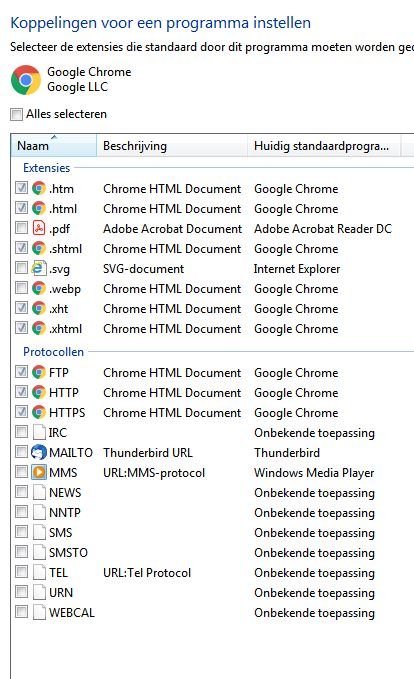Viewport: 414px width, 679px height.
Task: Click the Internet Explorer icon beside .svg
Action: [x=39, y=268]
